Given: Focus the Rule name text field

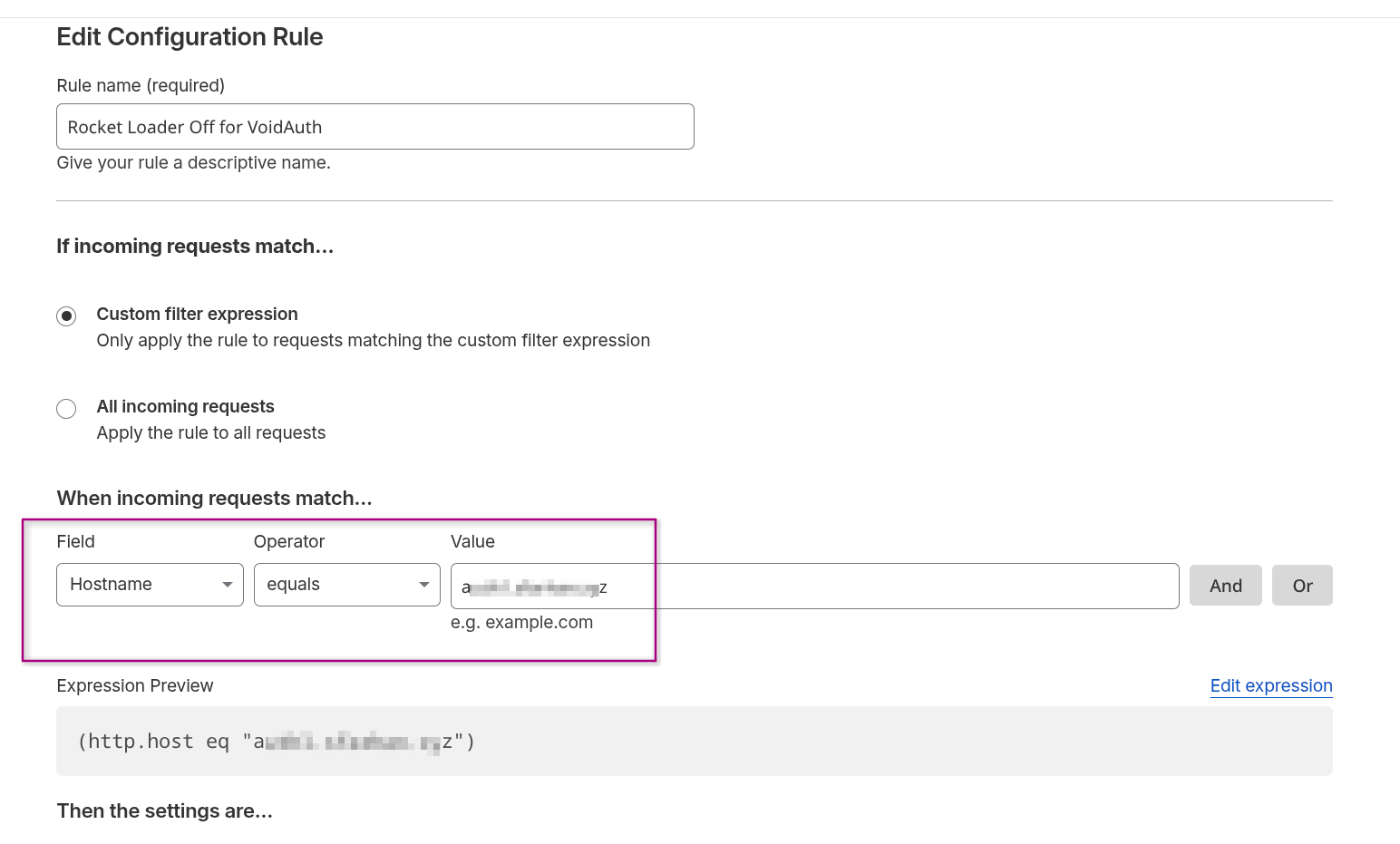Looking at the screenshot, I should pos(374,127).
